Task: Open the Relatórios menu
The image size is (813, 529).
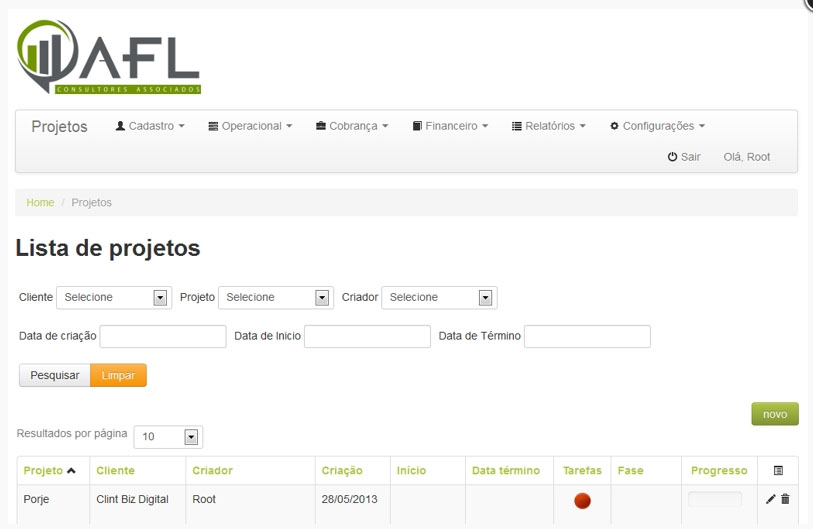Action: [548, 126]
